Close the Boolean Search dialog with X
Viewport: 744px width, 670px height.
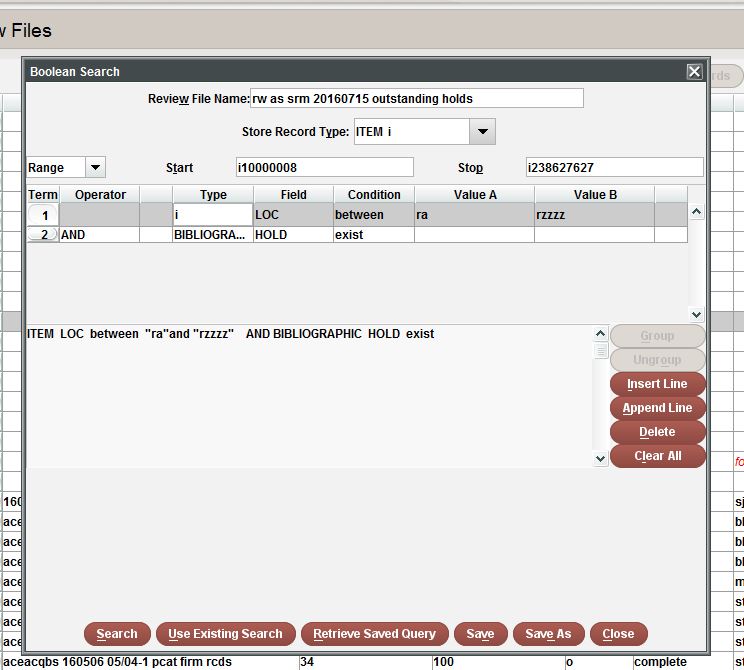click(x=694, y=72)
